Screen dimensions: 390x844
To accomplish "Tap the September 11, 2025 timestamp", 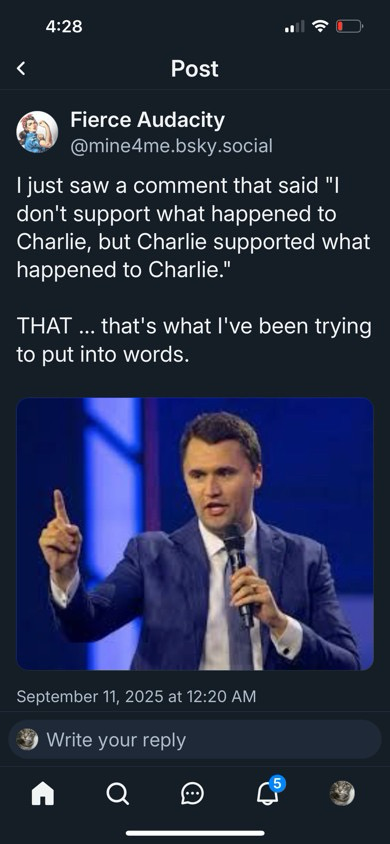I will click(137, 697).
